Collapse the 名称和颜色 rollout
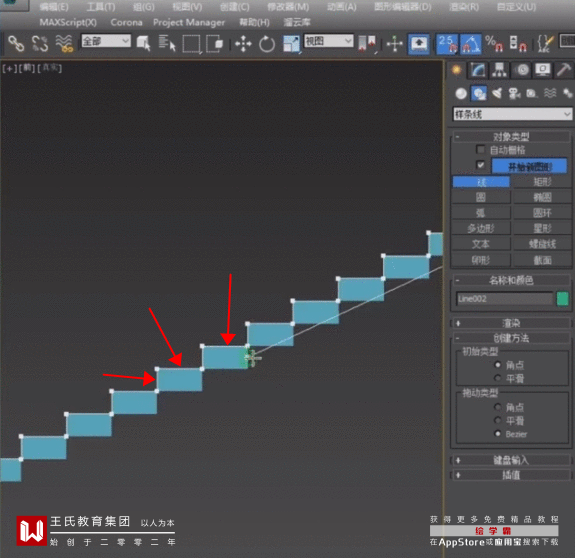 click(x=511, y=280)
